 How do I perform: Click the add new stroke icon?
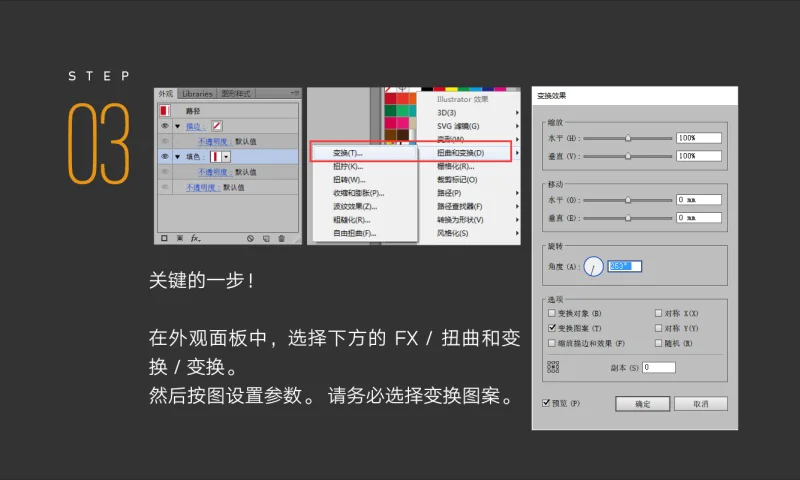164,238
